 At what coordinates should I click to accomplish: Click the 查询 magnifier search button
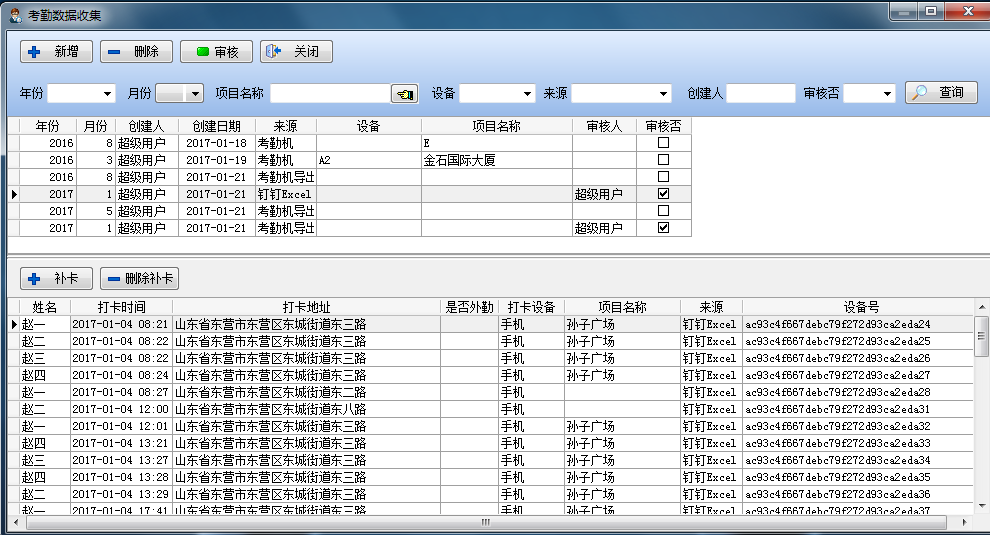point(941,93)
